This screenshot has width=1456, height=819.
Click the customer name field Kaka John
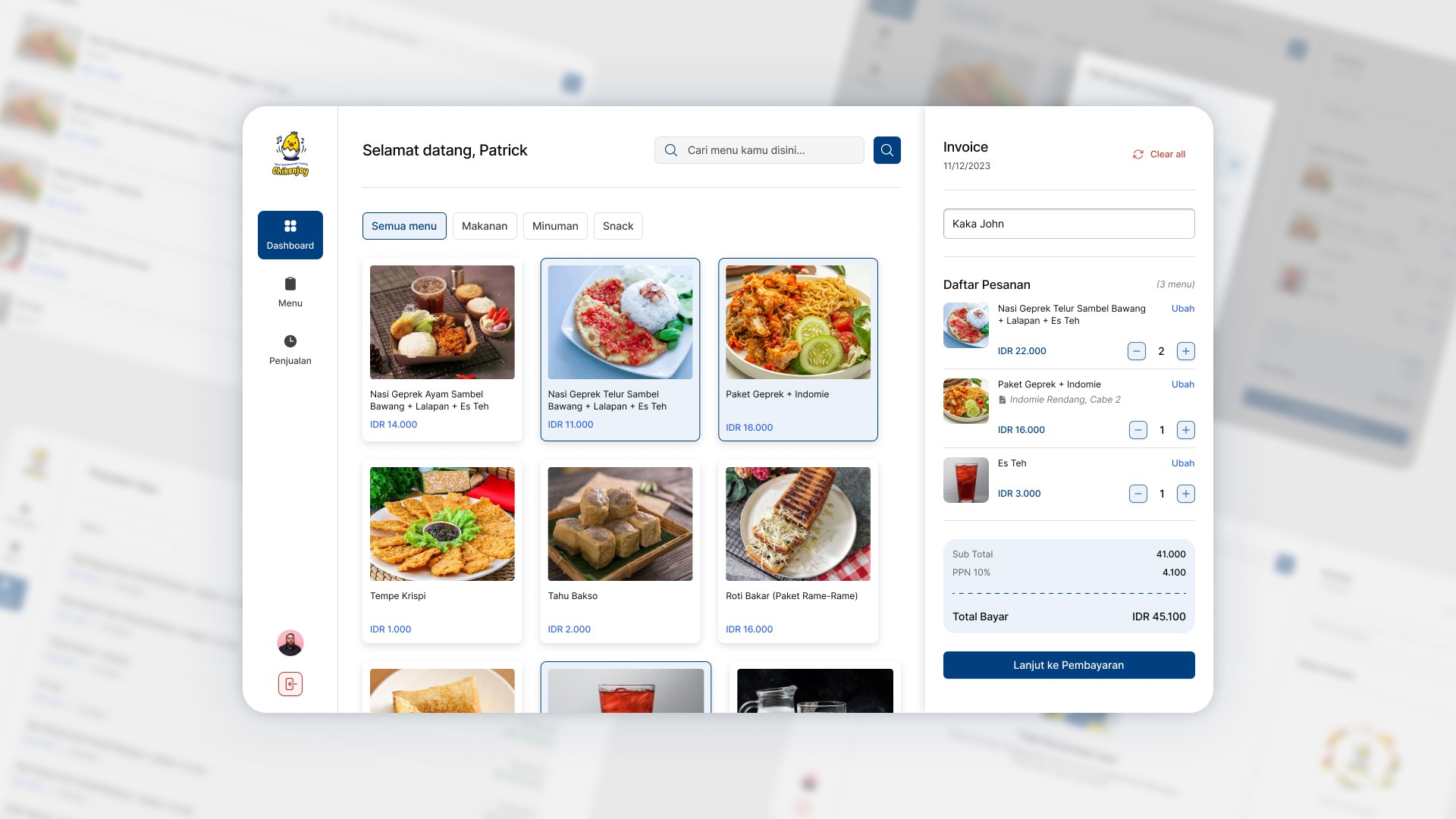pyautogui.click(x=1068, y=224)
